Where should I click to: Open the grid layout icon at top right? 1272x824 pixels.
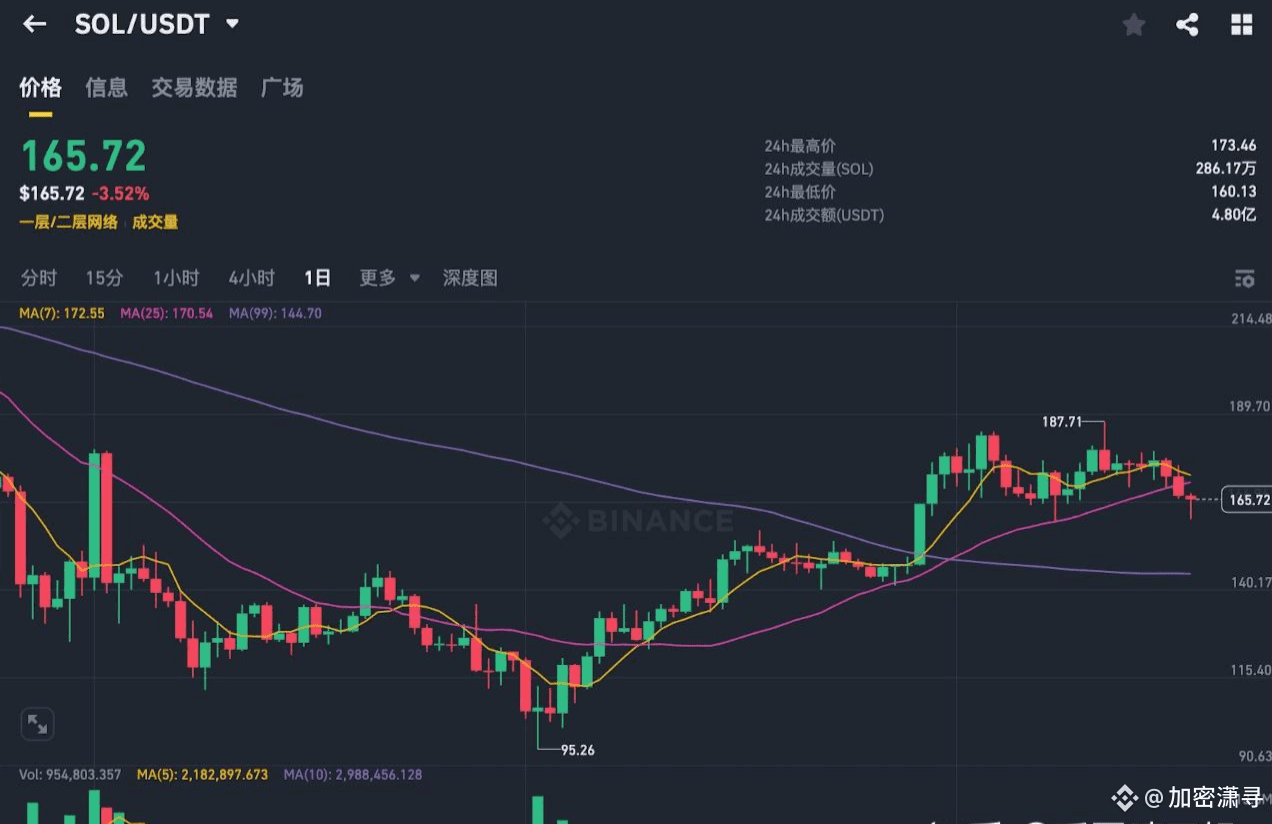point(1241,25)
